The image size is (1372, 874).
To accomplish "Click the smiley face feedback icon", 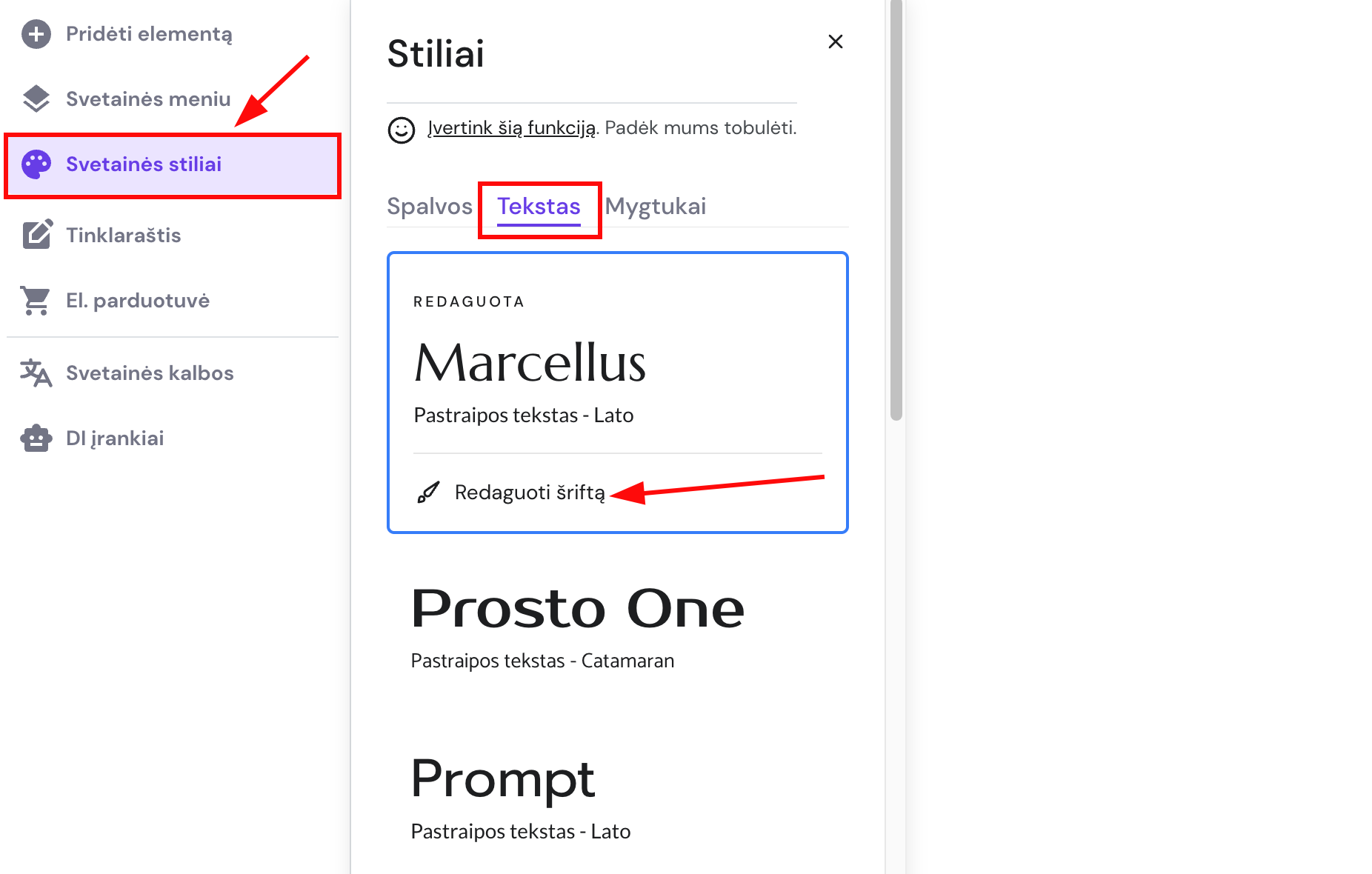I will pyautogui.click(x=402, y=130).
